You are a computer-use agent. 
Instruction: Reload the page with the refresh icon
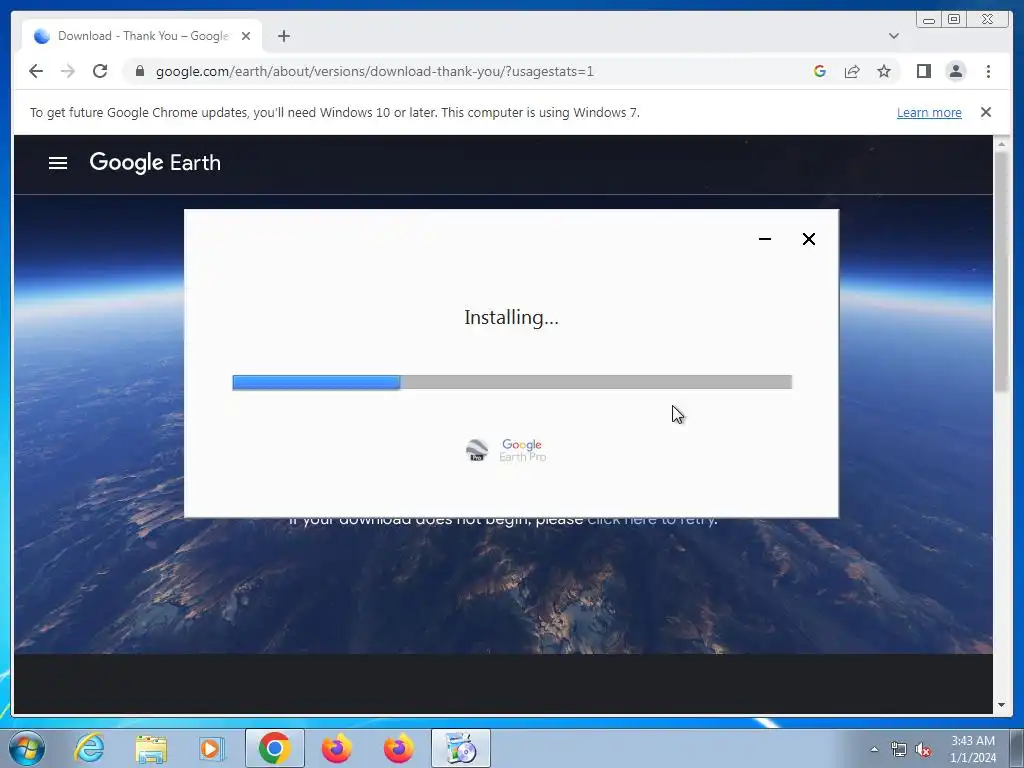[x=100, y=71]
